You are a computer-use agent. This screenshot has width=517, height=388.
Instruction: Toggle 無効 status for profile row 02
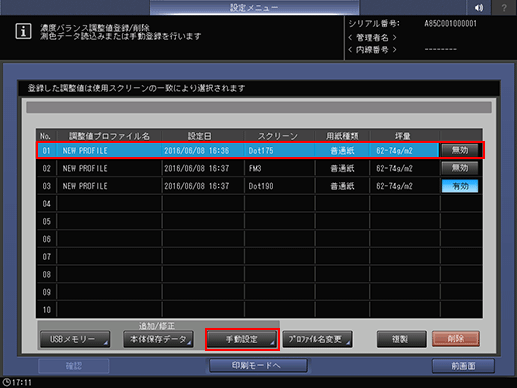click(460, 168)
